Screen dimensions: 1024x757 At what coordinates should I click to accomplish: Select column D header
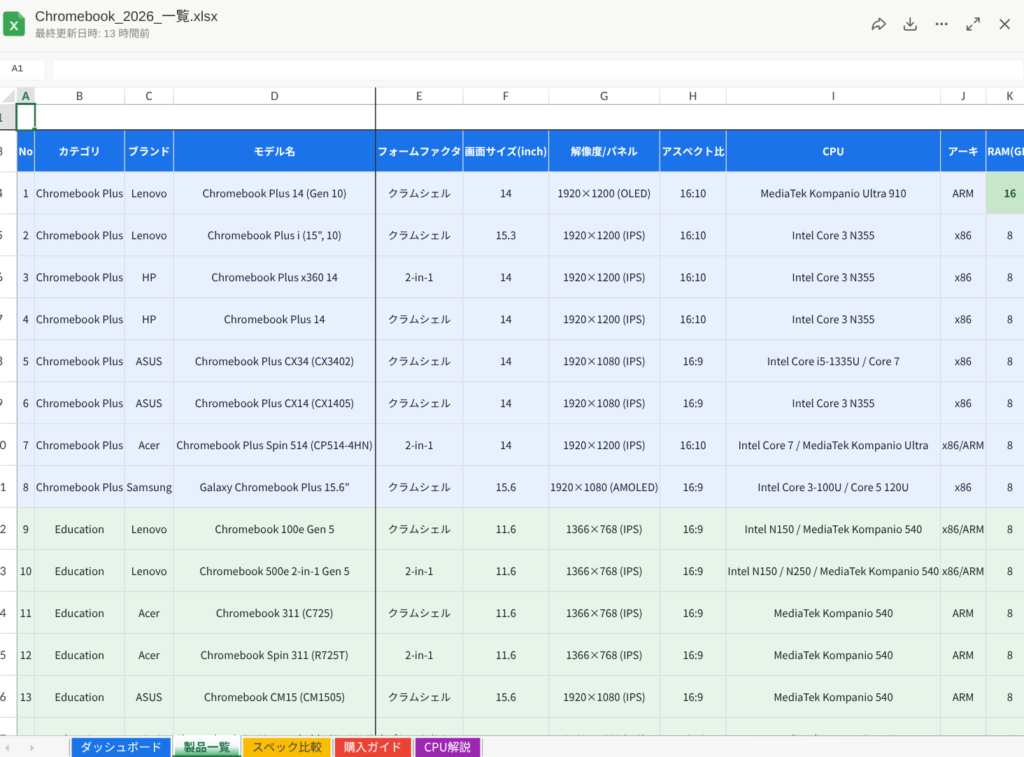[274, 96]
